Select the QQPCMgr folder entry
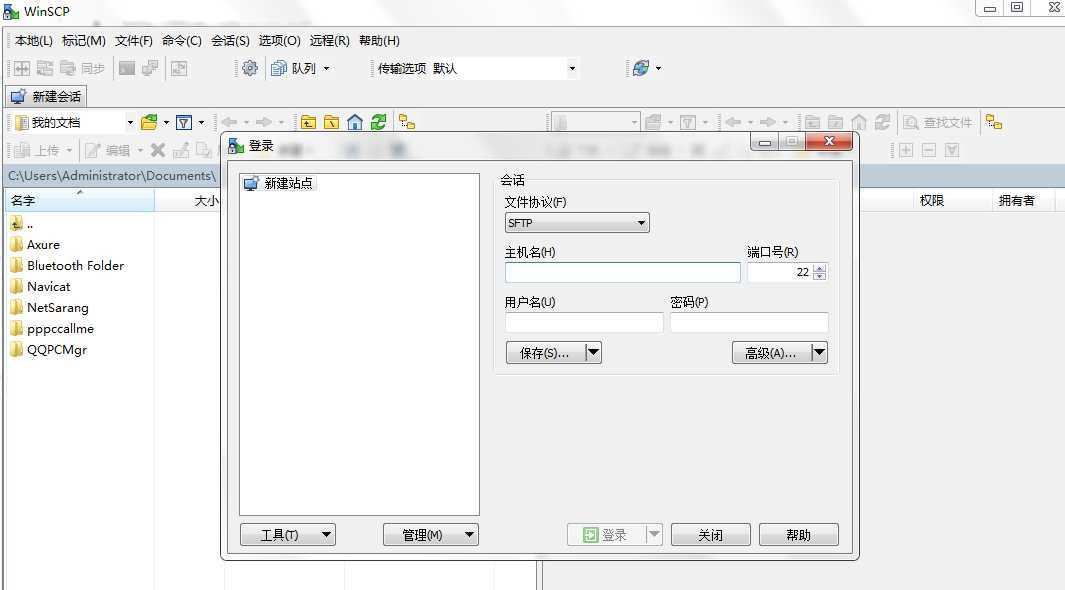The image size is (1065, 590). pos(49,350)
